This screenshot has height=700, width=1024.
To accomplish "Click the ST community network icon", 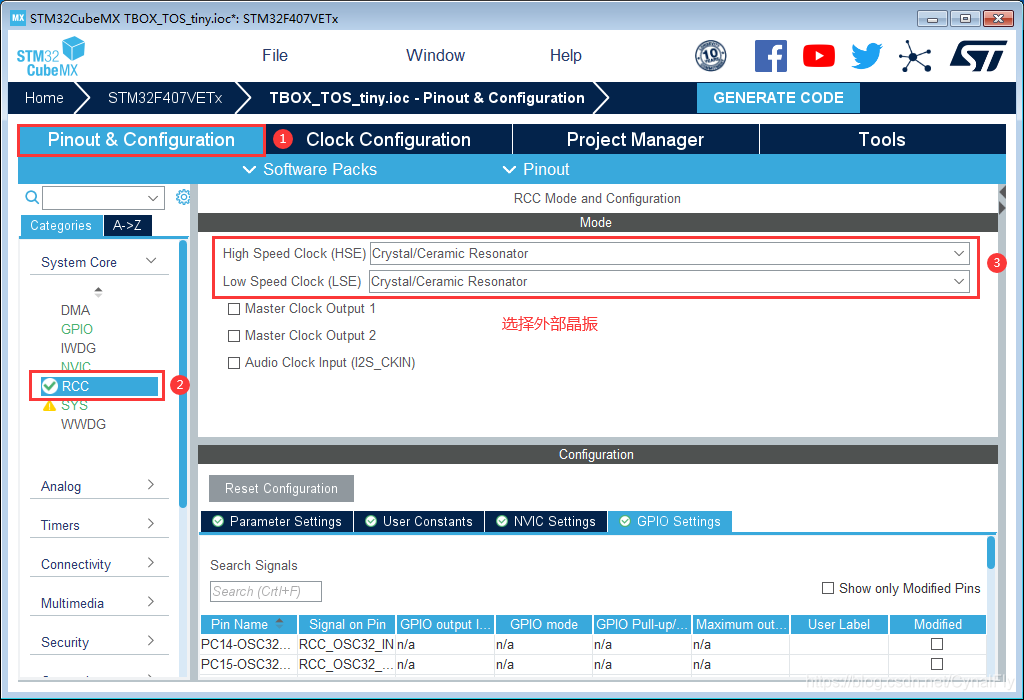I will point(914,56).
